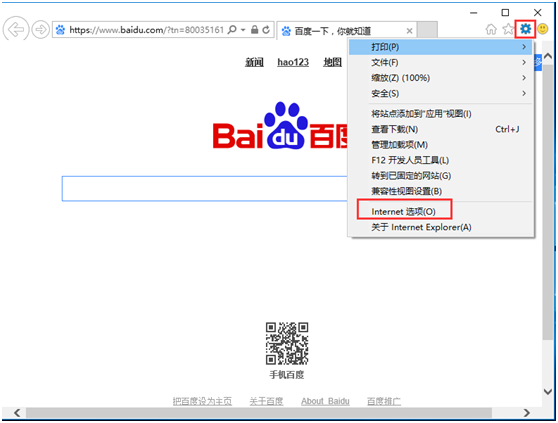Open the 安全(S) submenu
The width and height of the screenshot is (558, 423).
(x=440, y=94)
